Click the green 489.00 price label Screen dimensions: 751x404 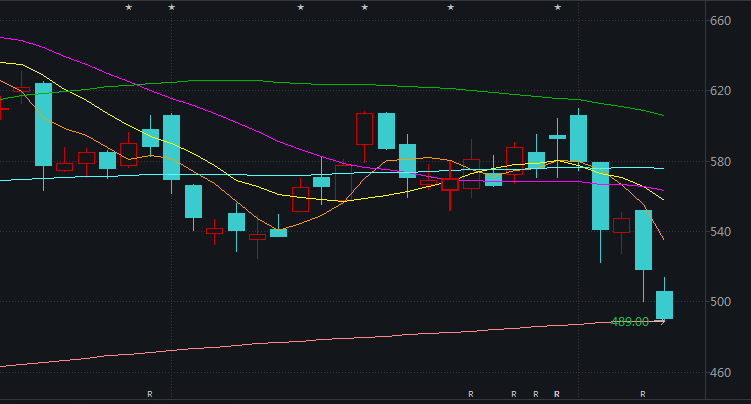pos(629,322)
